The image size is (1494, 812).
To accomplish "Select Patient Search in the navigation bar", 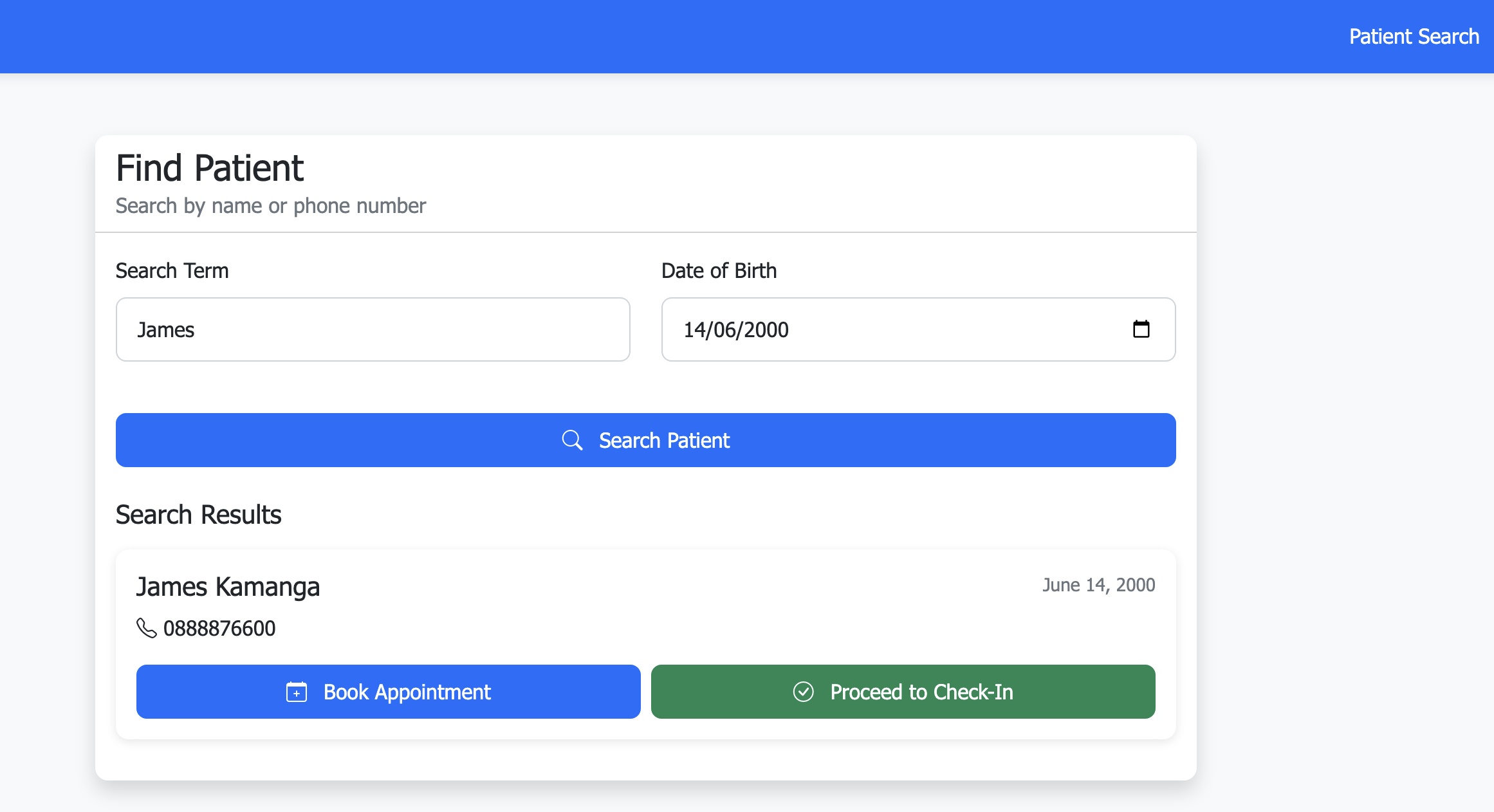I will click(x=1414, y=36).
